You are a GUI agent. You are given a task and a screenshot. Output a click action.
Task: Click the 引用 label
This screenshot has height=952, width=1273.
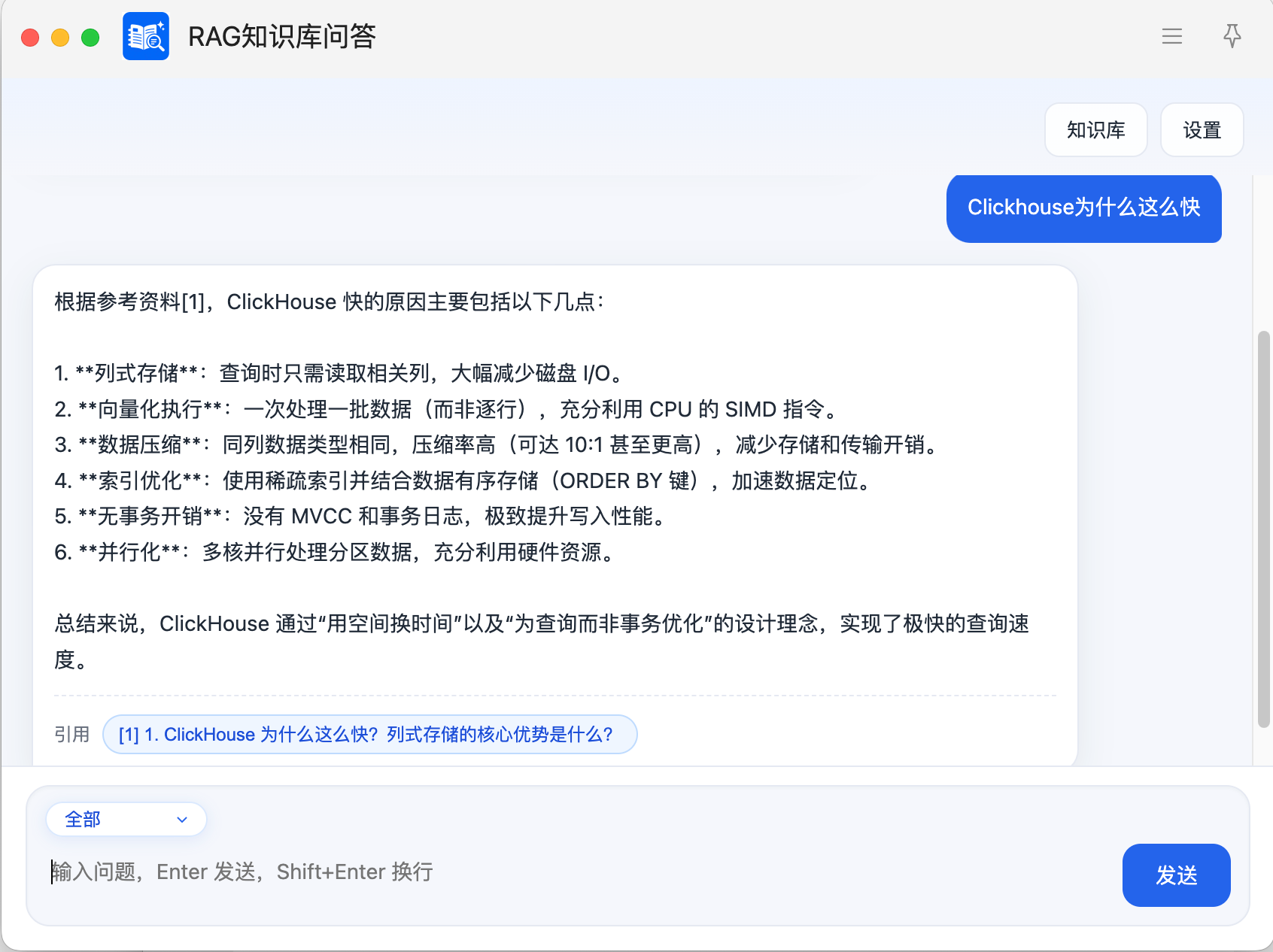pos(72,734)
